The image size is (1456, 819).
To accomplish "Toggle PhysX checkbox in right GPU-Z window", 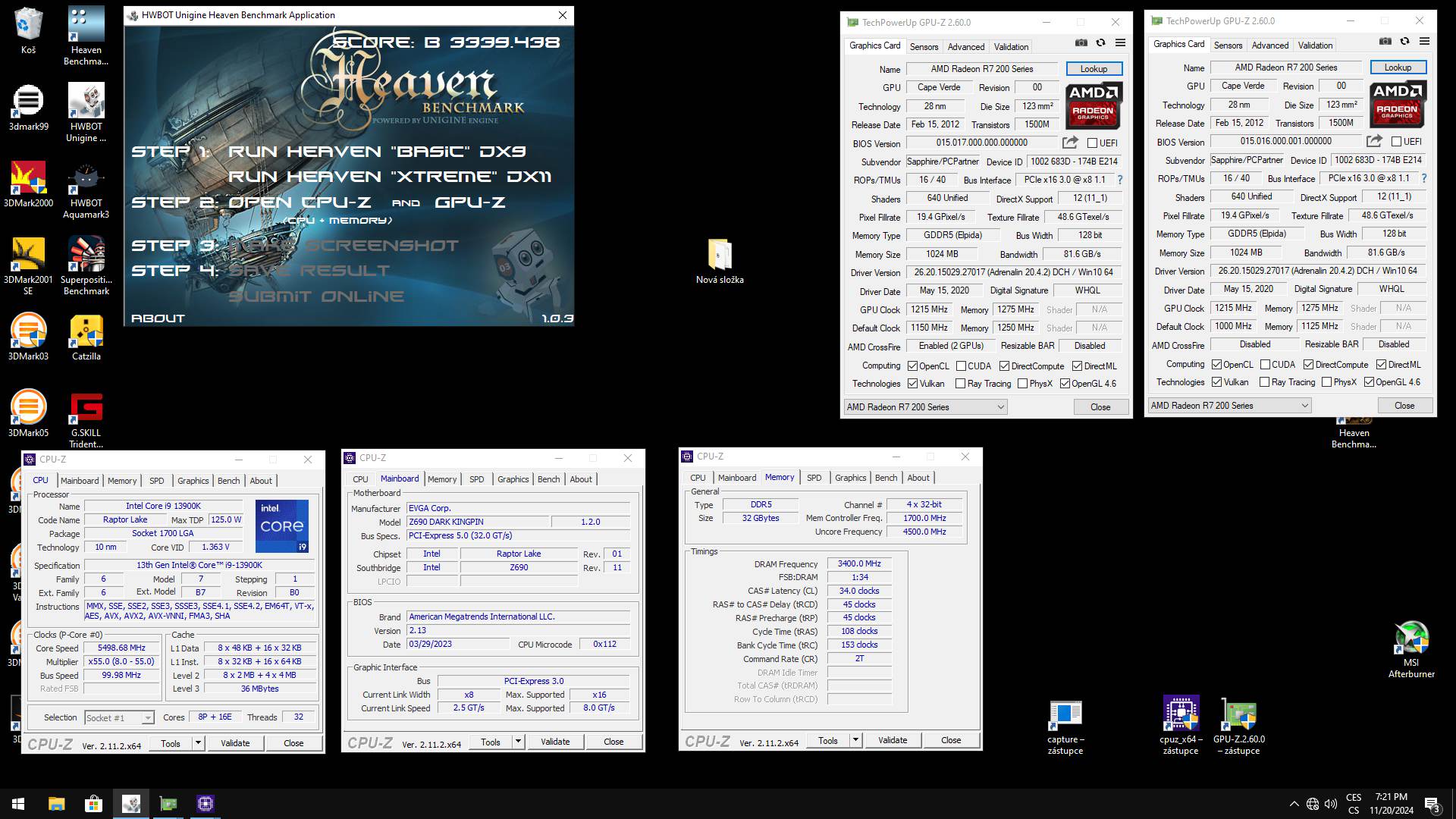I will [x=1326, y=382].
